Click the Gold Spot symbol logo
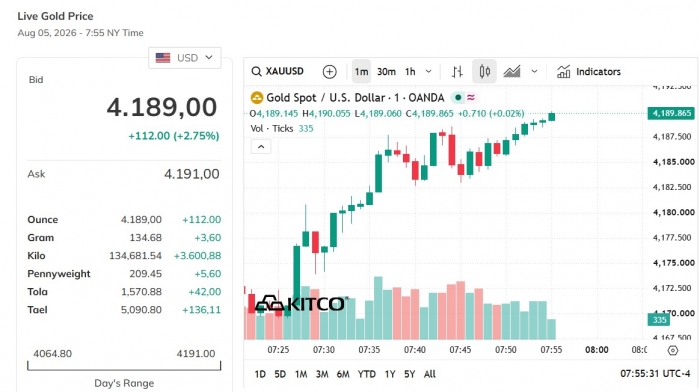Screen dimensions: 700x392 [x=257, y=97]
